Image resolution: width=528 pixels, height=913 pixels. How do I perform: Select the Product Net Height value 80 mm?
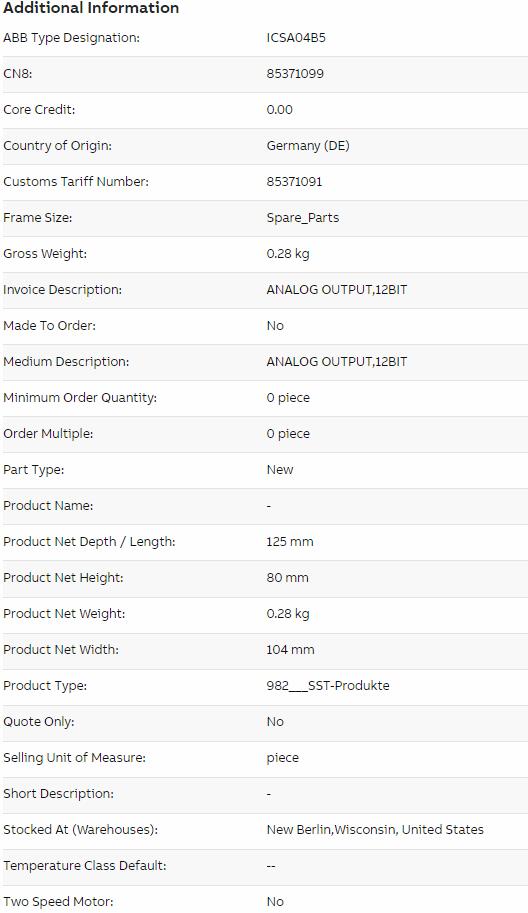pos(288,578)
